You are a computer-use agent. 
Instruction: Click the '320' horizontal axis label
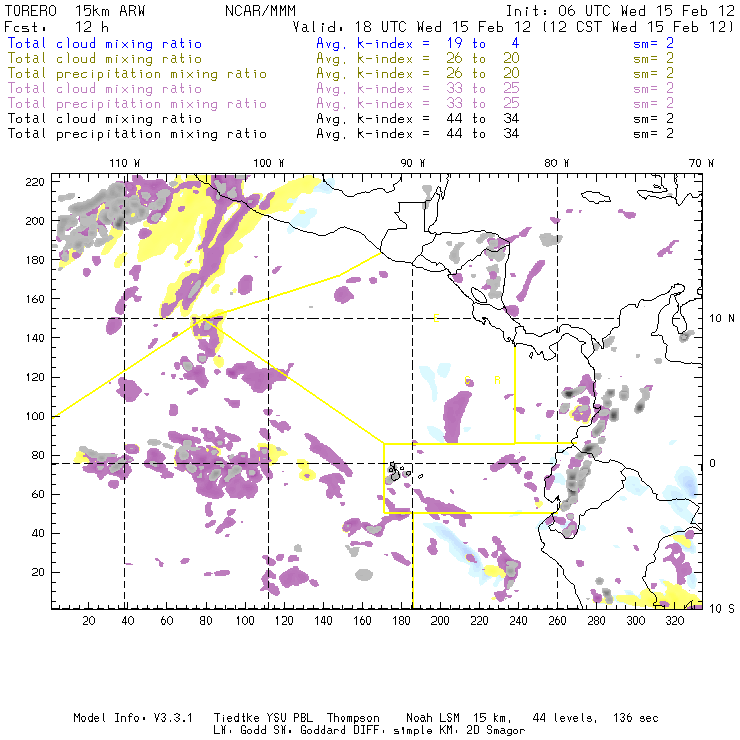point(675,621)
